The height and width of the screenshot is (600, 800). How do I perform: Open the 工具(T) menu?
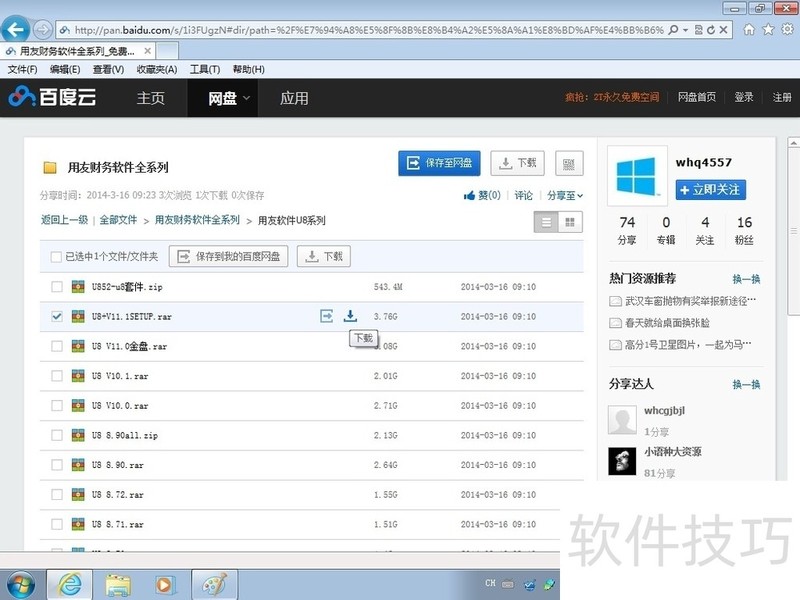[204, 69]
